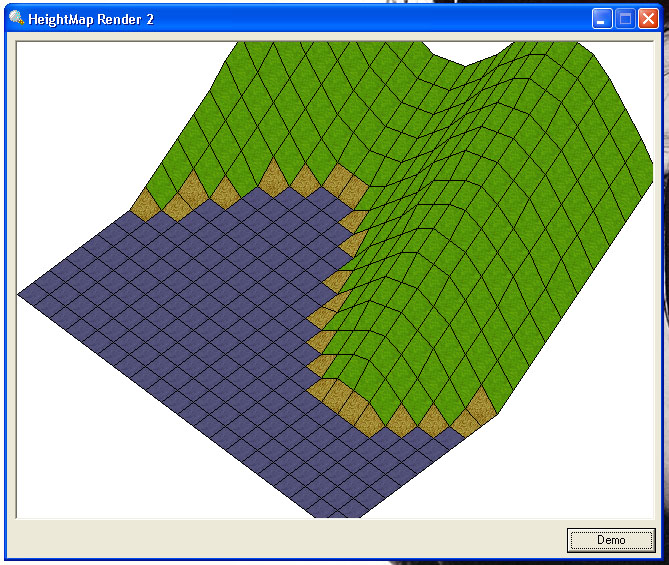Click the green terrain in the upper left slope
Screen dimensions: 669x565
pos(230,110)
